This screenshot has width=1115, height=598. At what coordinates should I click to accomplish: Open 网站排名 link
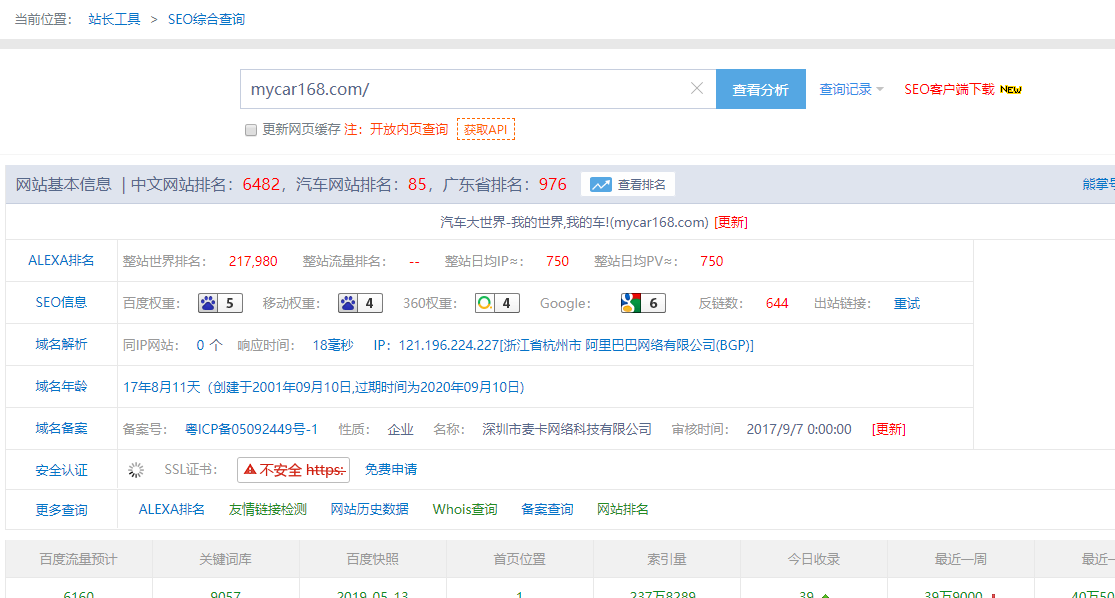623,509
